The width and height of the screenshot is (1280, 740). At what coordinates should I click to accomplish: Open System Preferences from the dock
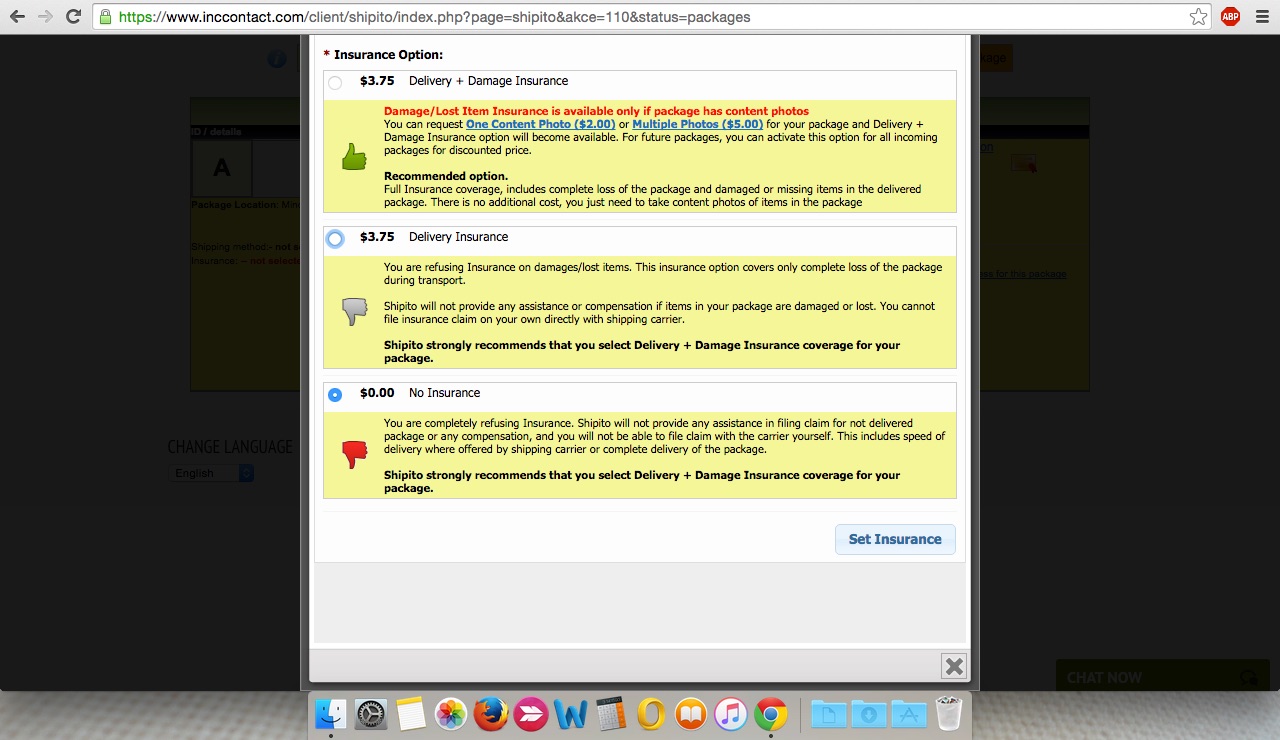coord(371,714)
